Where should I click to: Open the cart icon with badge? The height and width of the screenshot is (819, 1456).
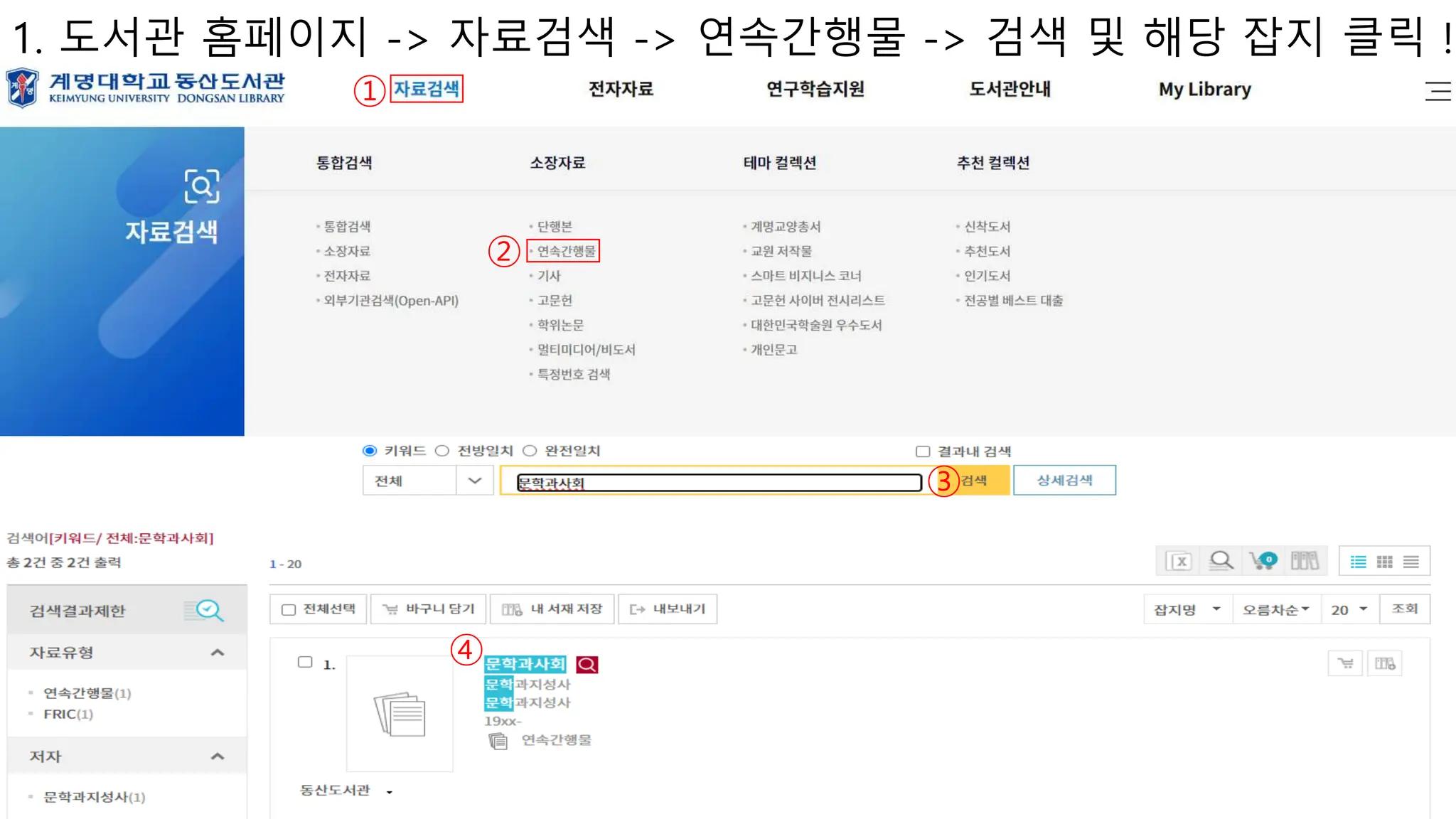pyautogui.click(x=1263, y=562)
